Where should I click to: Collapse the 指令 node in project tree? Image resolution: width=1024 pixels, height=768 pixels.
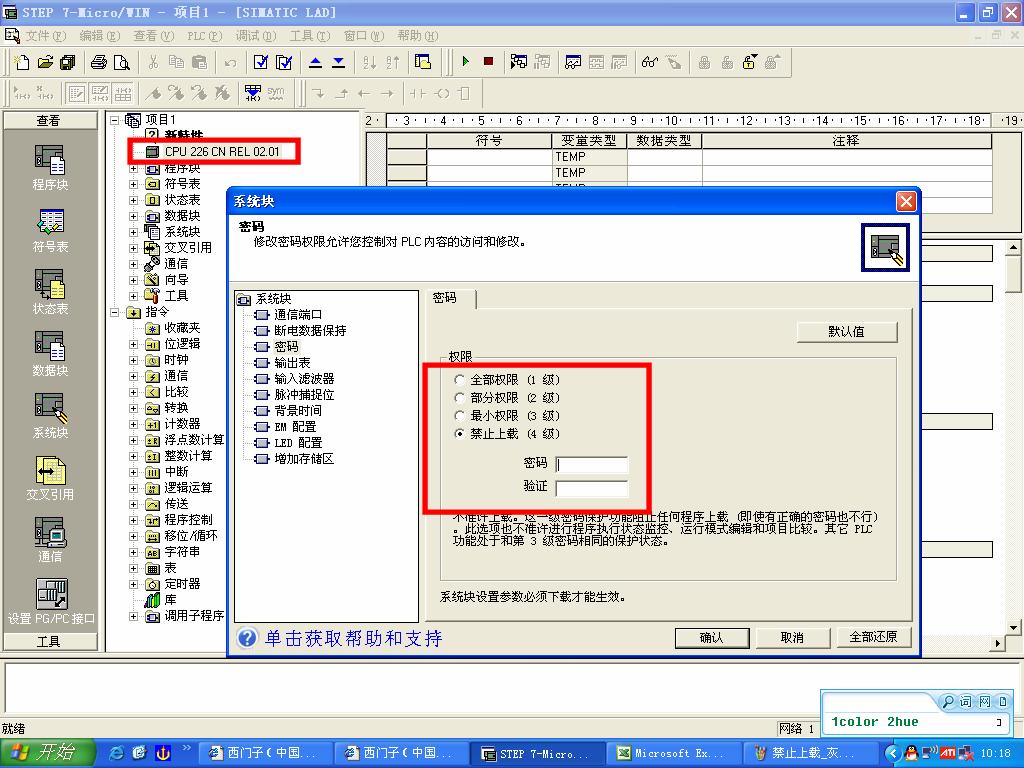coord(114,312)
